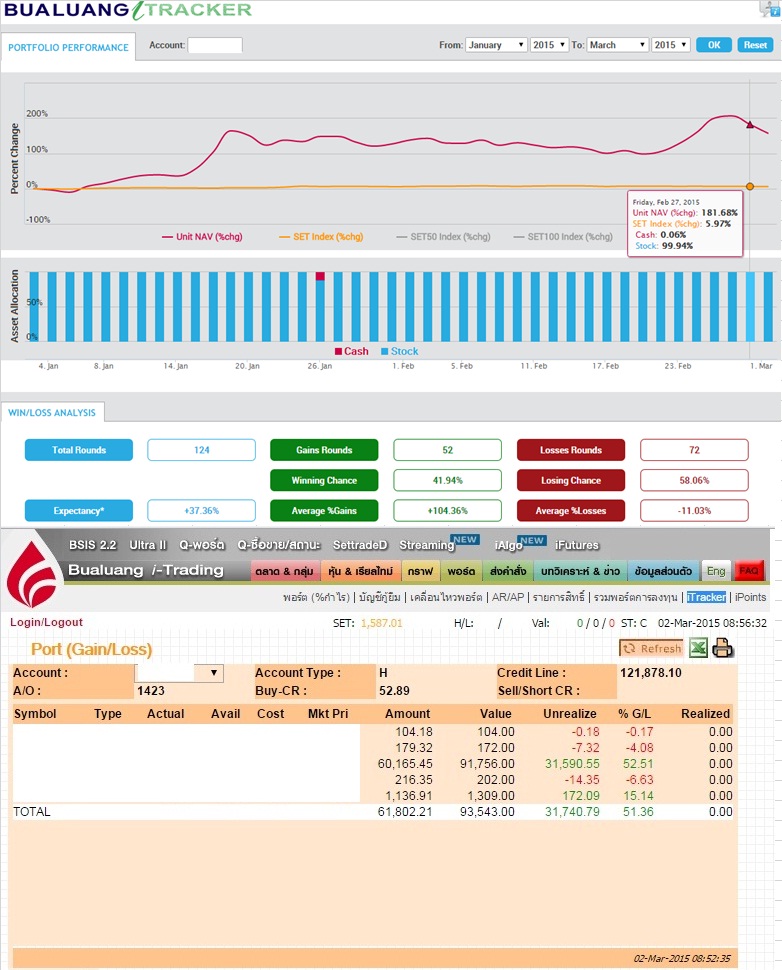The image size is (782, 970).
Task: Click the Unit NAV triangle marker on chart
Action: click(x=750, y=125)
